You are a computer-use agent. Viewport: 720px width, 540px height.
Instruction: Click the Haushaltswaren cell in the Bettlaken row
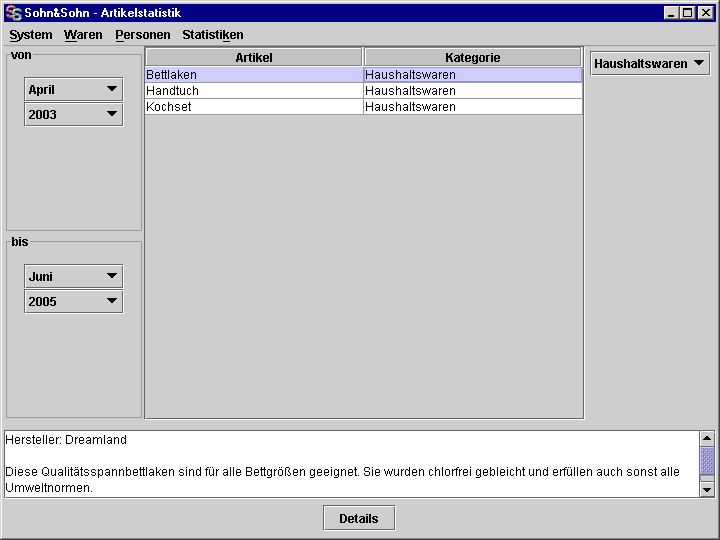click(x=473, y=74)
